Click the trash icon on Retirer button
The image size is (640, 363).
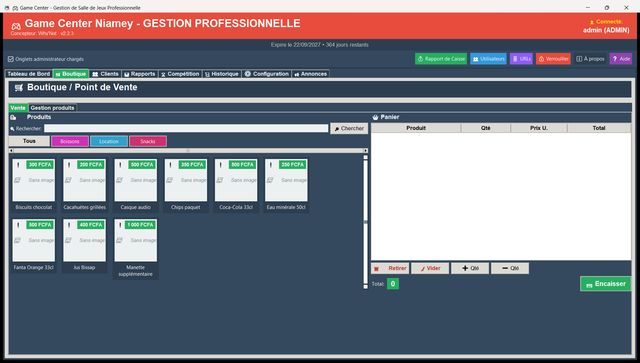pos(377,269)
